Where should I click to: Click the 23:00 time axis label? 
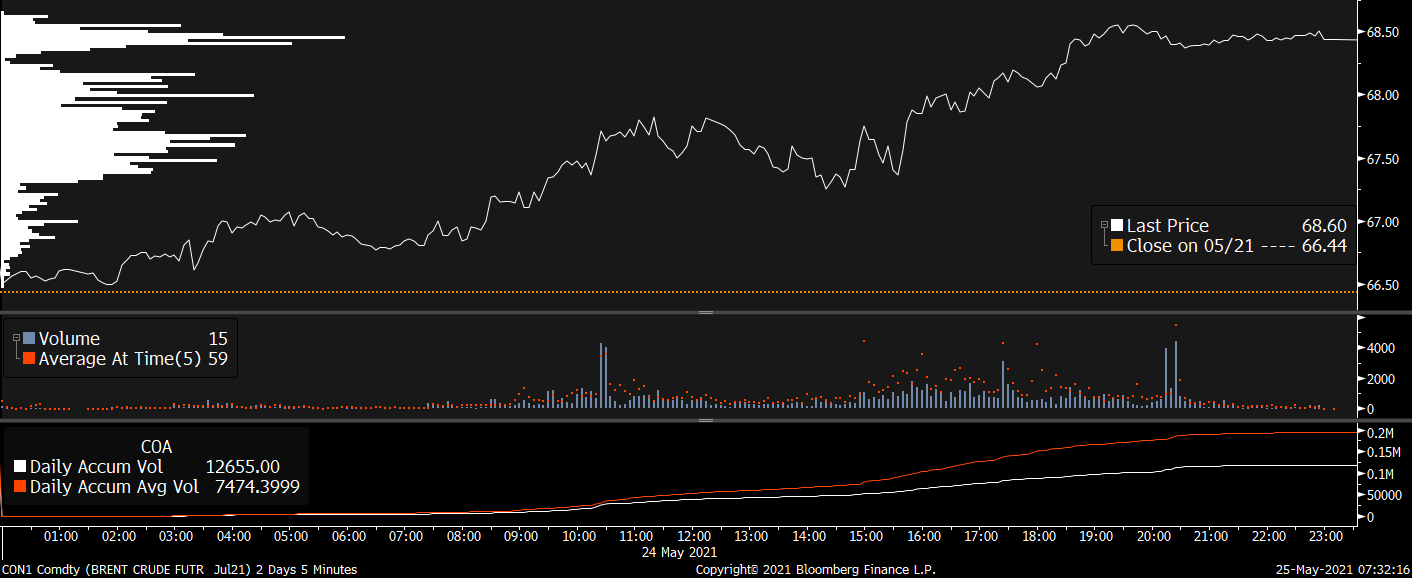pyautogui.click(x=1326, y=536)
